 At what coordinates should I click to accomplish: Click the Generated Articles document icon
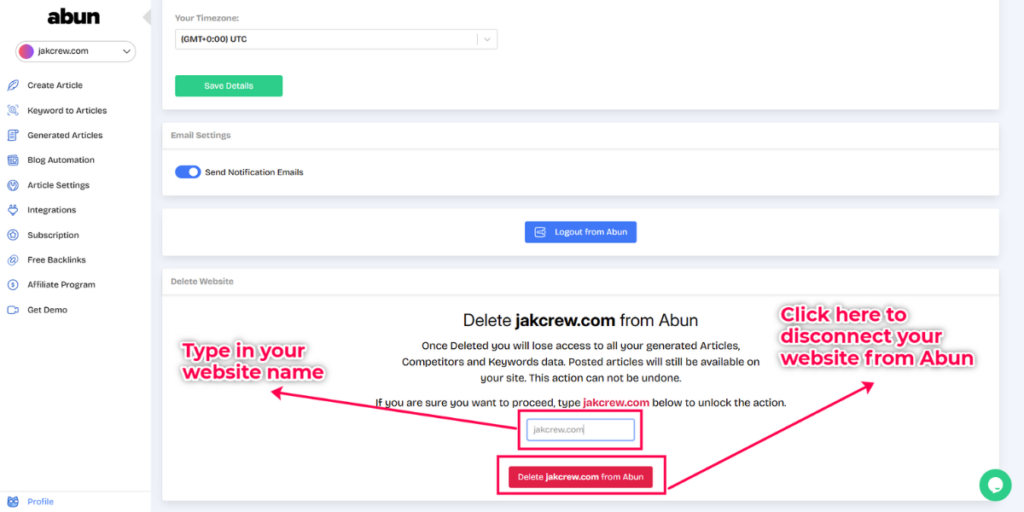coord(12,135)
